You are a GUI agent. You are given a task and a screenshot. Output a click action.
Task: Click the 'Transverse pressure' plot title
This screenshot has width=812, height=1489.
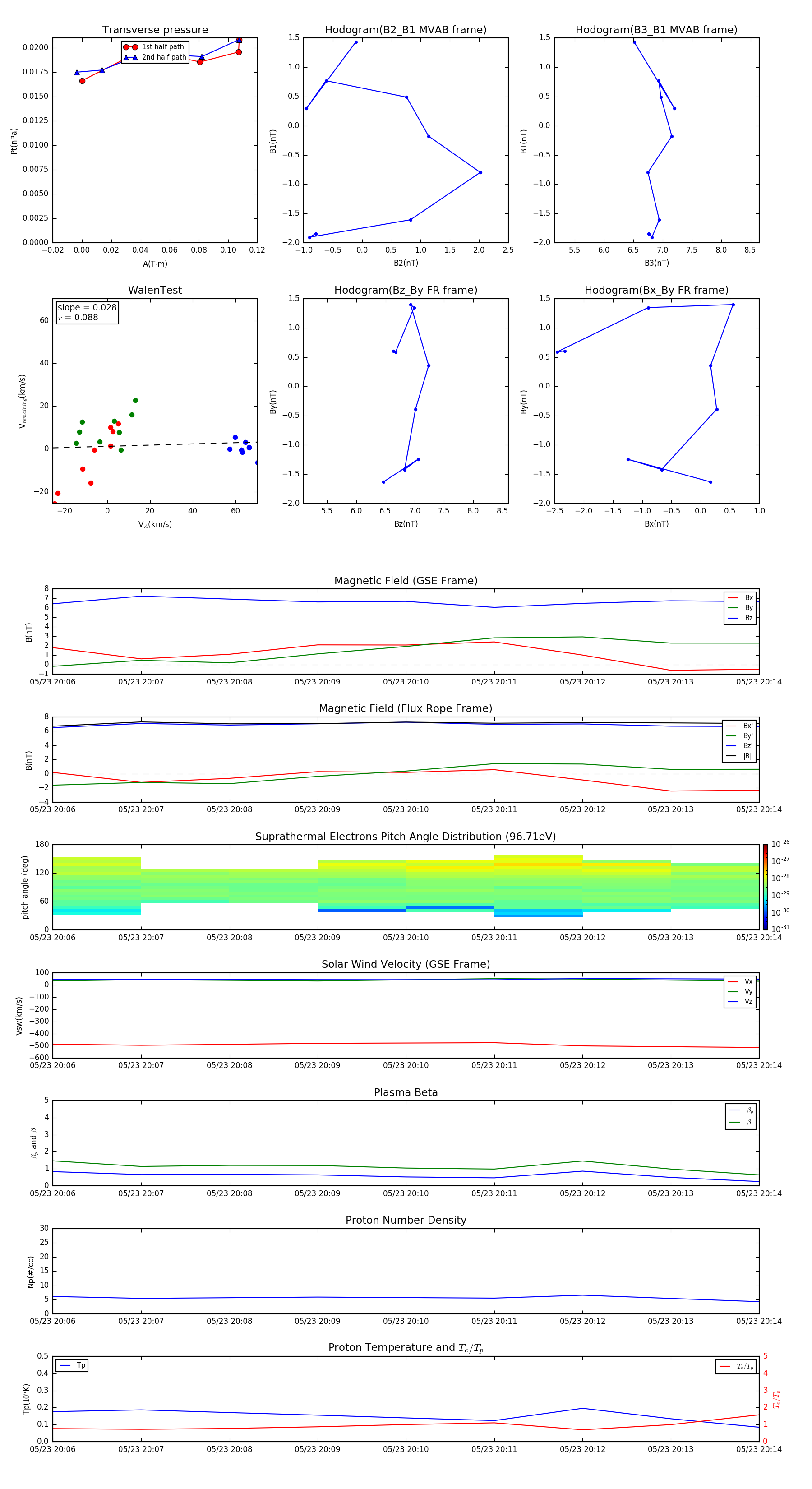155,30
